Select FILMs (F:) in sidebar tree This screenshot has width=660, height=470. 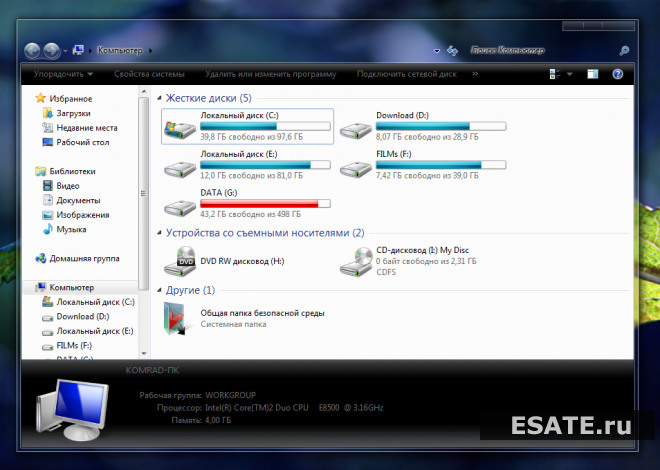74,345
